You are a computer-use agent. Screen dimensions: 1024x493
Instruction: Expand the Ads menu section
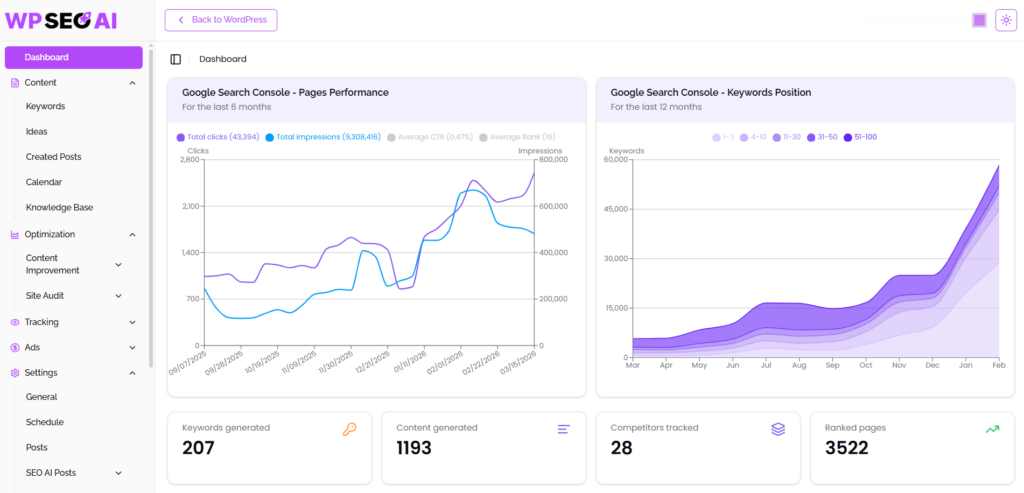pyautogui.click(x=133, y=348)
